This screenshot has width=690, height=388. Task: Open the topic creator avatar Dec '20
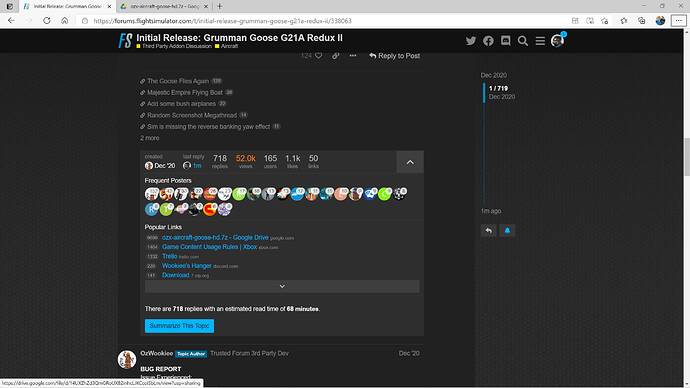149,166
